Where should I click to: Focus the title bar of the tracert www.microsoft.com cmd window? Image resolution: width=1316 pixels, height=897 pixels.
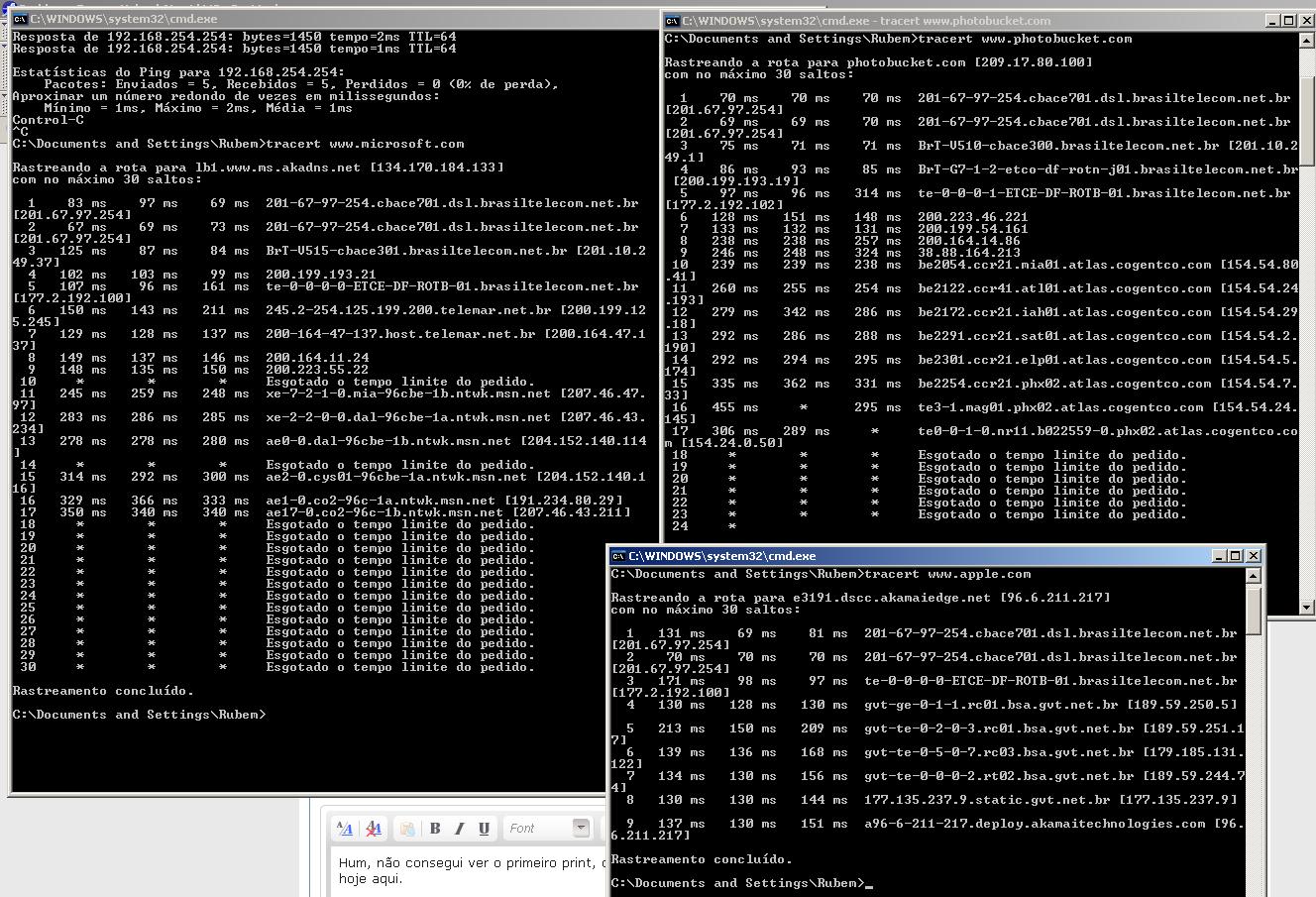335,19
